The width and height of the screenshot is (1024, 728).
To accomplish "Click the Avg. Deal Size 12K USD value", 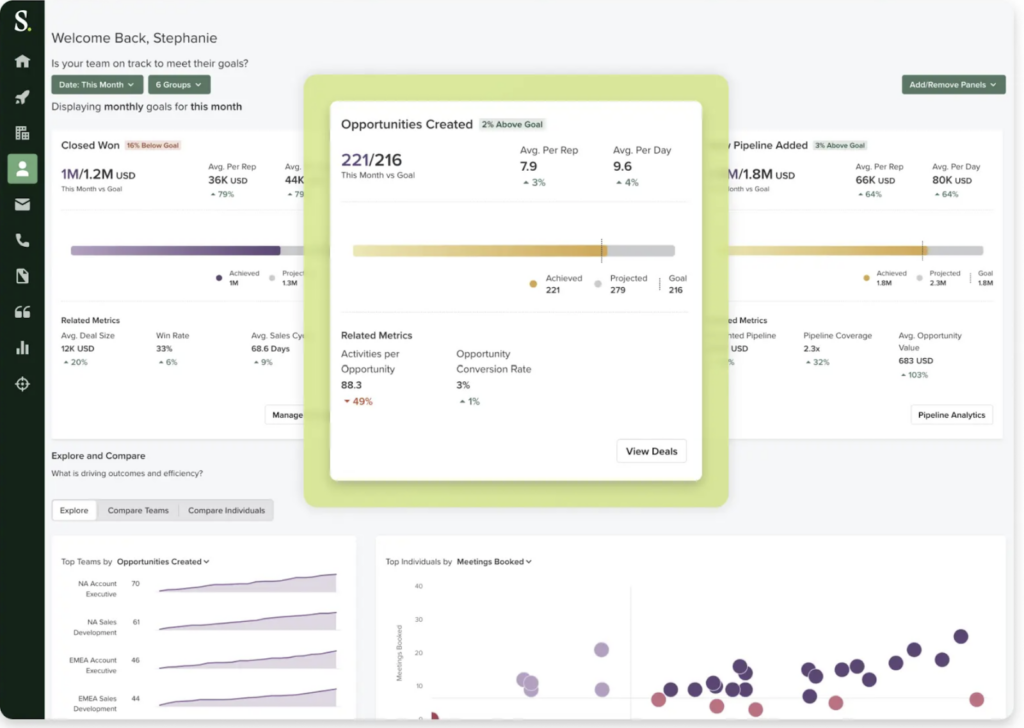I will point(77,349).
